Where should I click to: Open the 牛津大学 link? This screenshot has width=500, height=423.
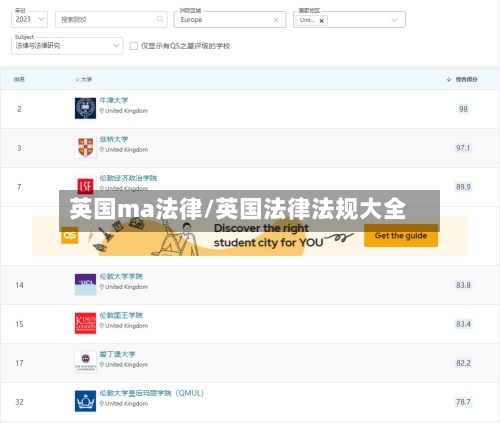tap(114, 100)
